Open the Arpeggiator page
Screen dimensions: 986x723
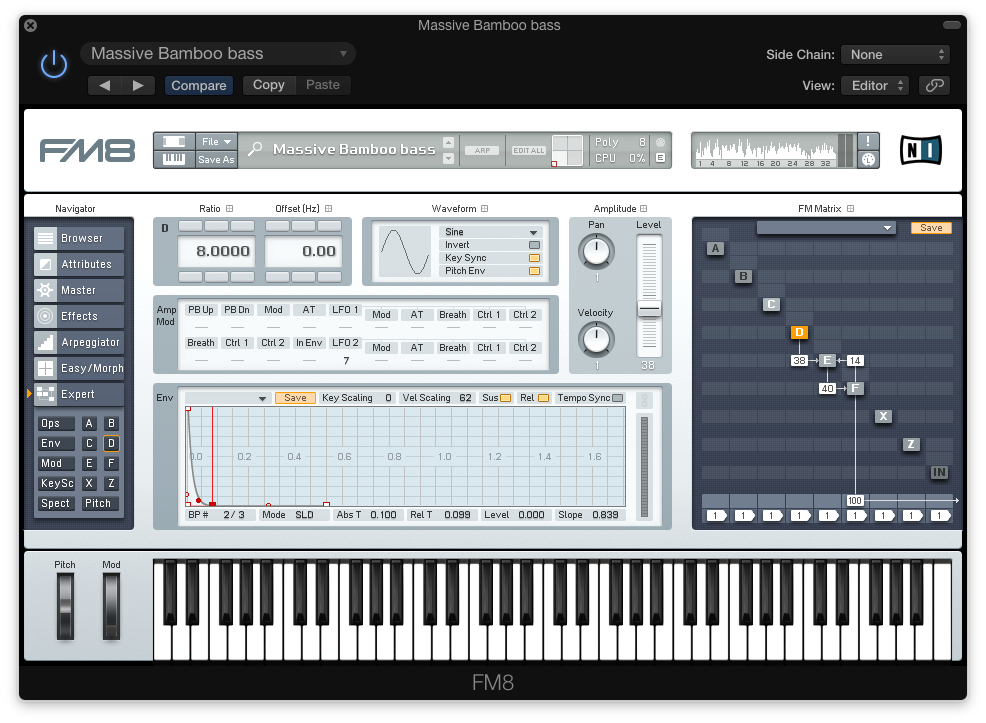[79, 342]
